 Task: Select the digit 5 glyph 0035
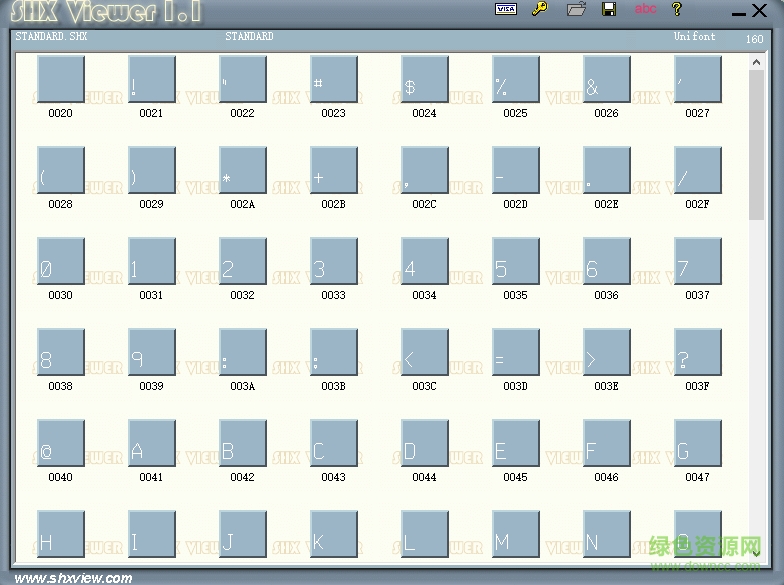click(x=515, y=261)
